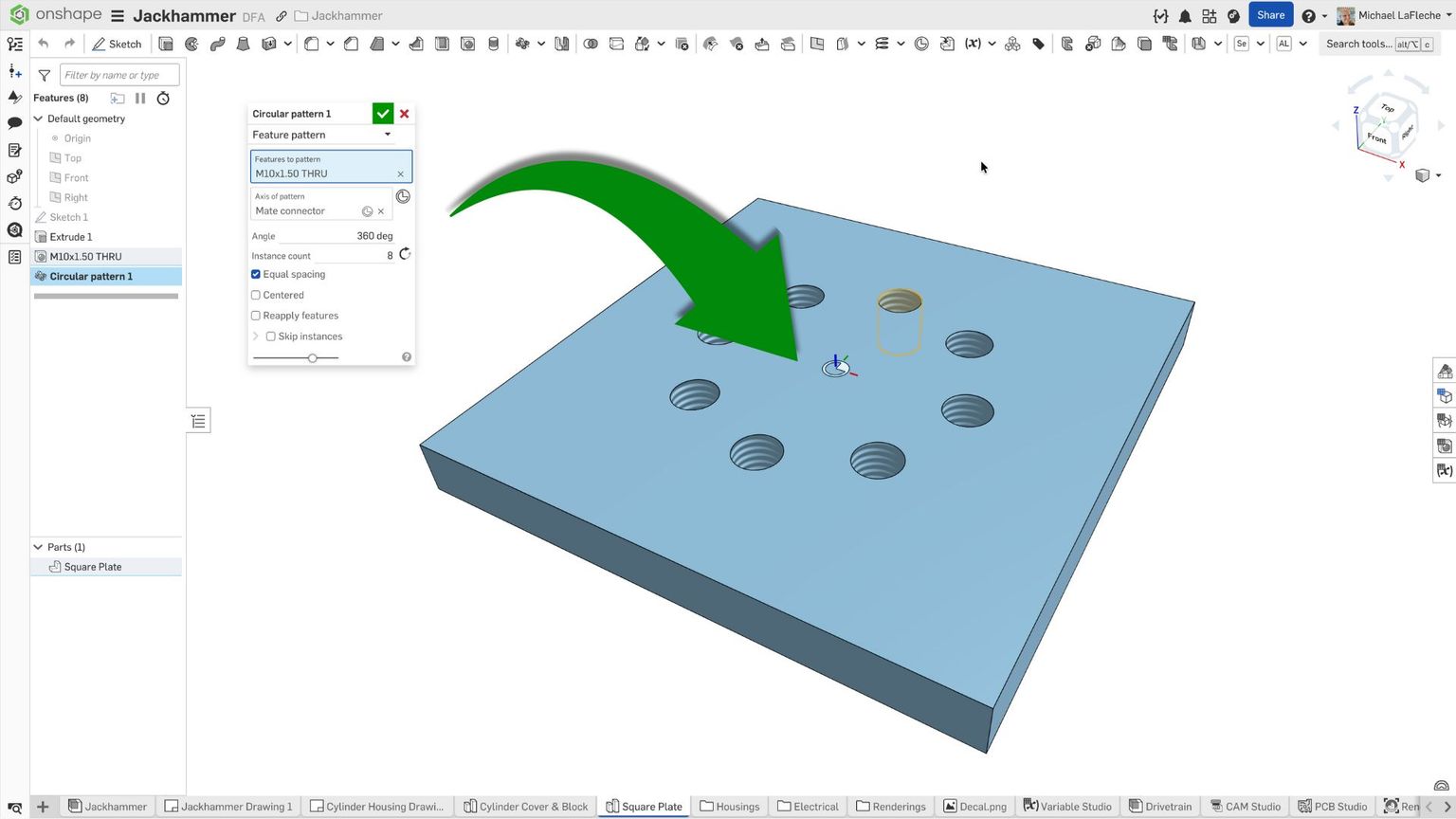Image resolution: width=1456 pixels, height=819 pixels.
Task: Click the help question mark icon
Action: (x=1307, y=15)
